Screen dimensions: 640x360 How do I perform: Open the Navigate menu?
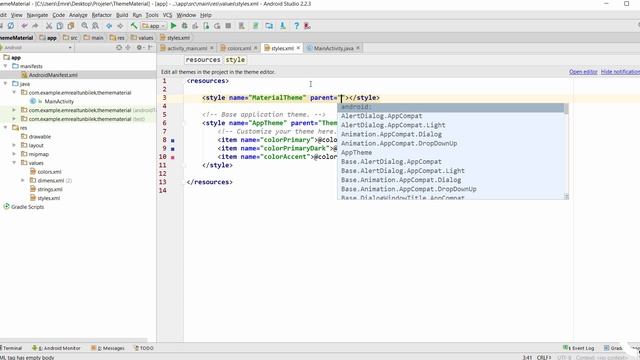[x=37, y=15]
